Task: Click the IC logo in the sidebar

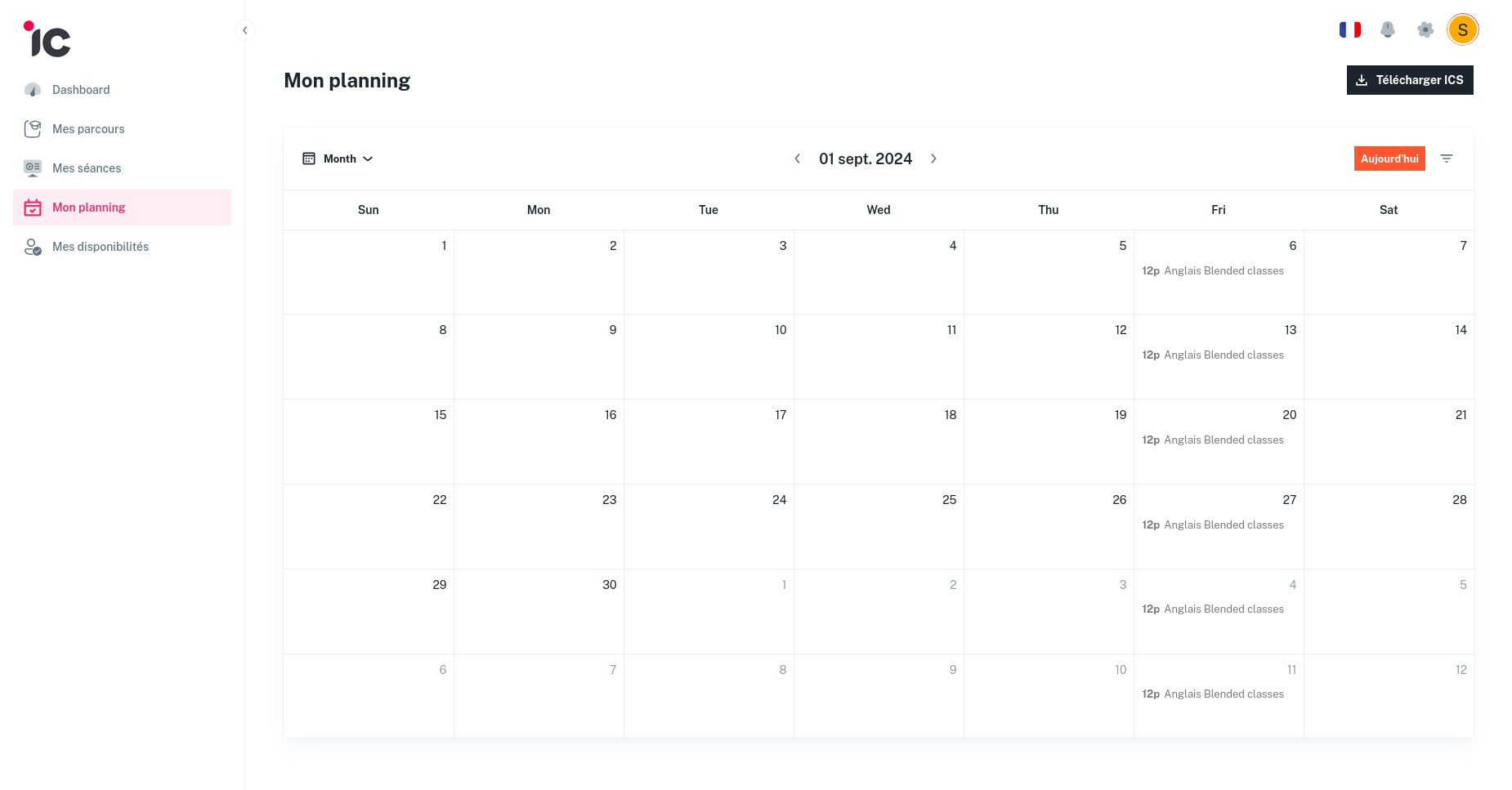Action: 47,38
